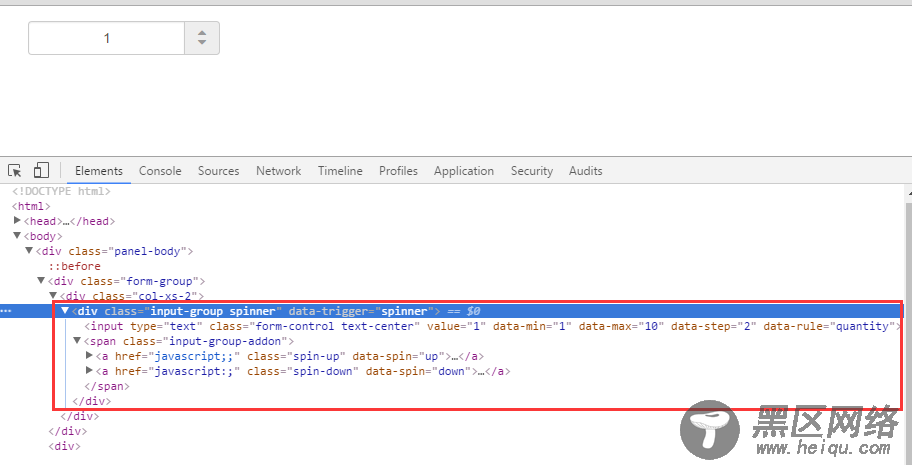
Task: Collapse the input-group spinner div node
Action: tap(65, 311)
